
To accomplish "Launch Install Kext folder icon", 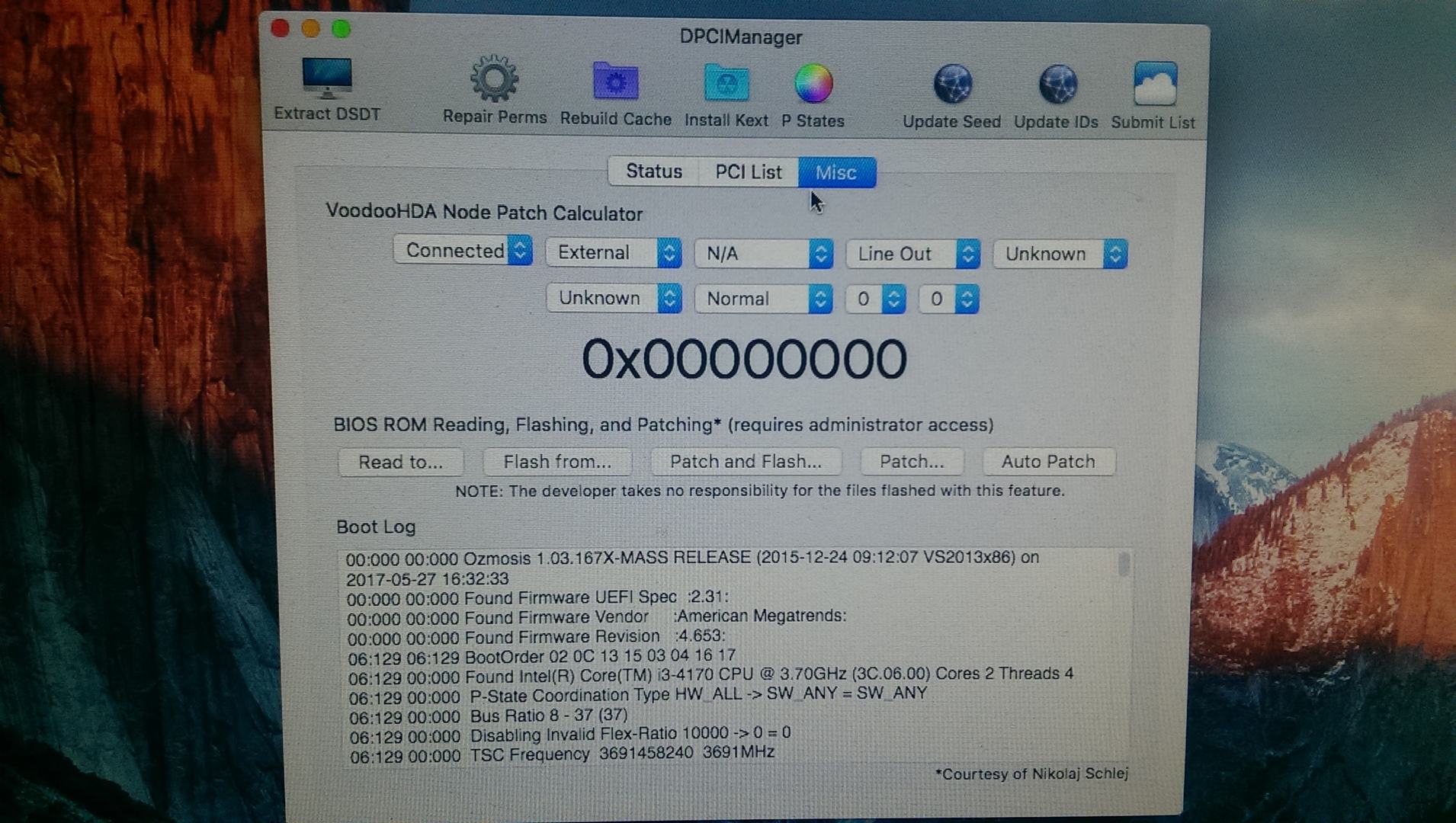I will point(726,82).
